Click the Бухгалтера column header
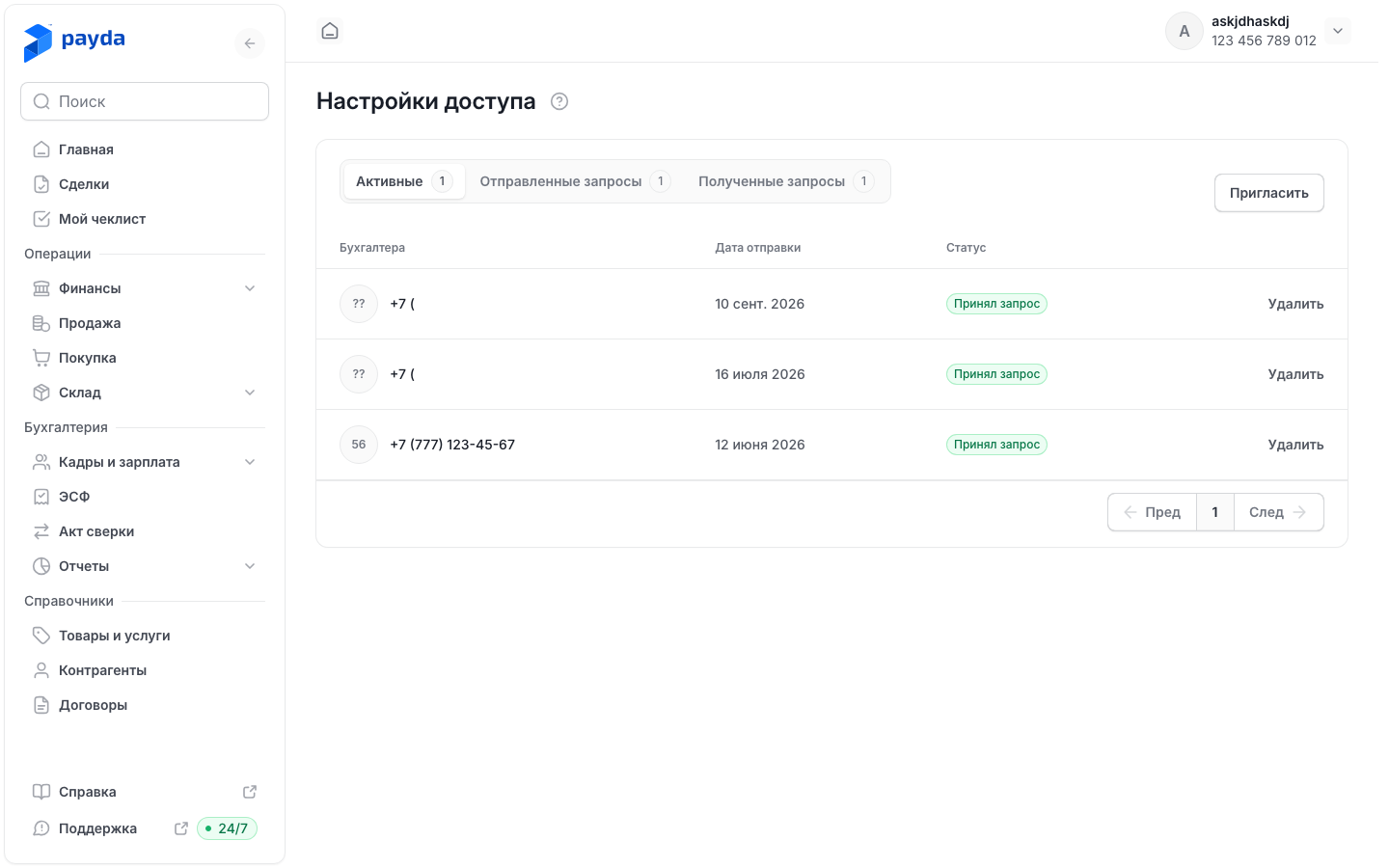This screenshot has width=1389, height=868. pyautogui.click(x=372, y=248)
